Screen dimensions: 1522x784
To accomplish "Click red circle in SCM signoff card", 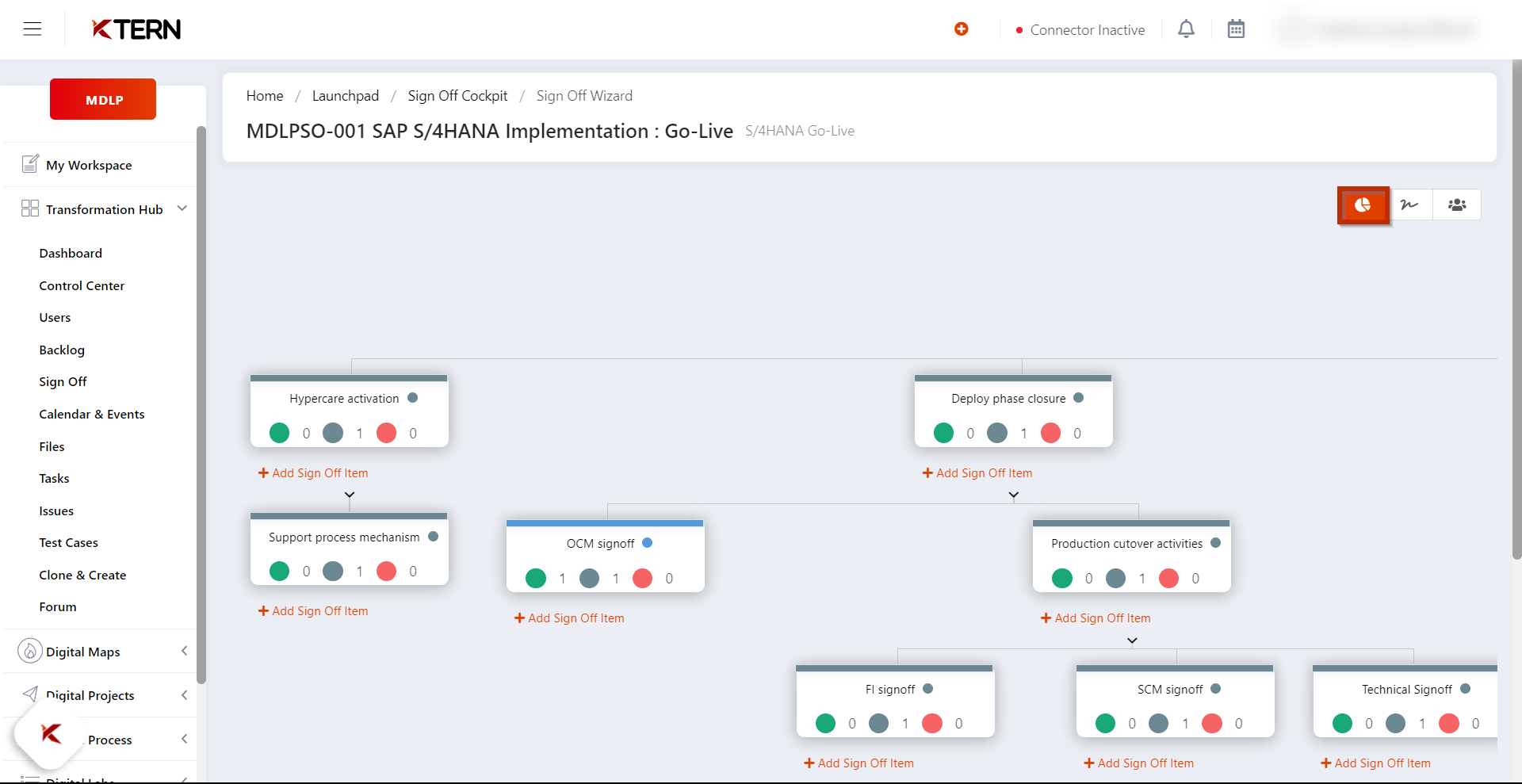I will [x=1212, y=724].
